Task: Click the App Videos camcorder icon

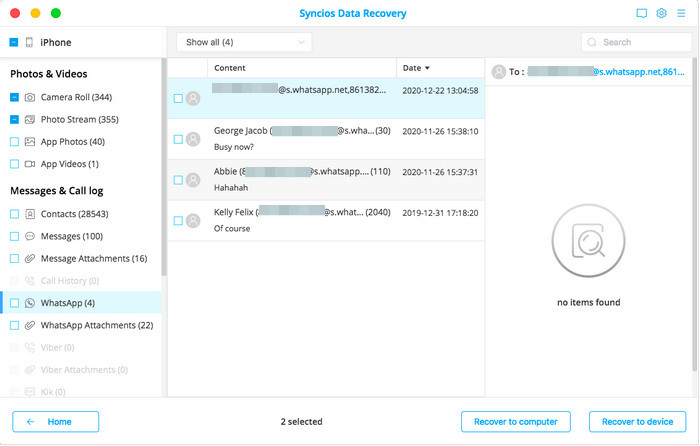Action: click(x=30, y=164)
